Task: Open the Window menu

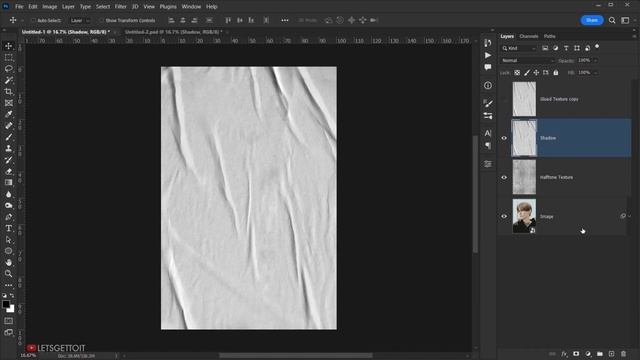Action: 191,7
